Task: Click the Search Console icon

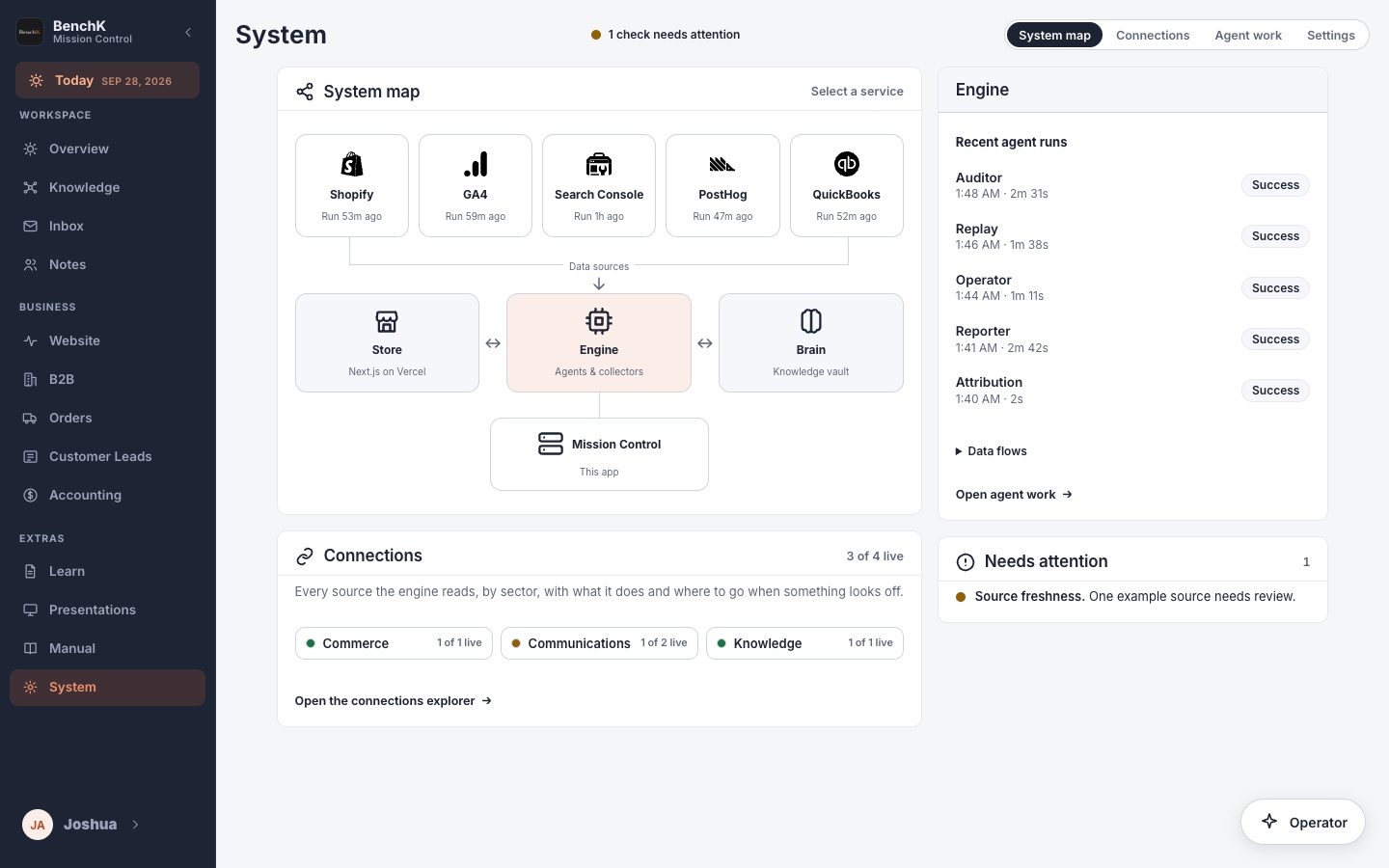Action: [599, 164]
